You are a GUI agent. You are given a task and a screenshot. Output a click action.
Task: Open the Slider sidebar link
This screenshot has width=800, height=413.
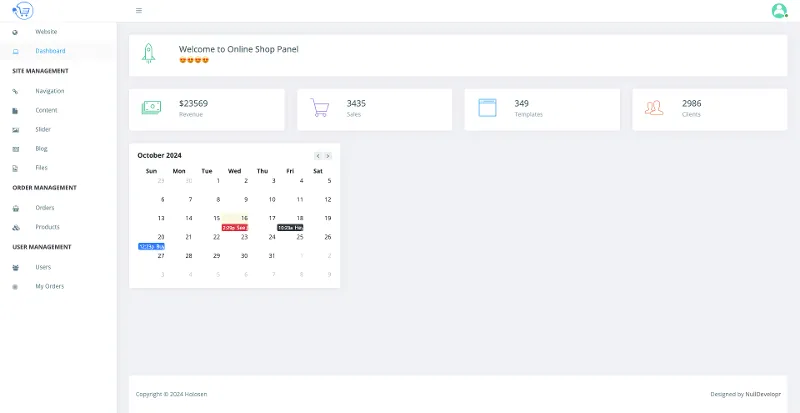click(x=43, y=129)
